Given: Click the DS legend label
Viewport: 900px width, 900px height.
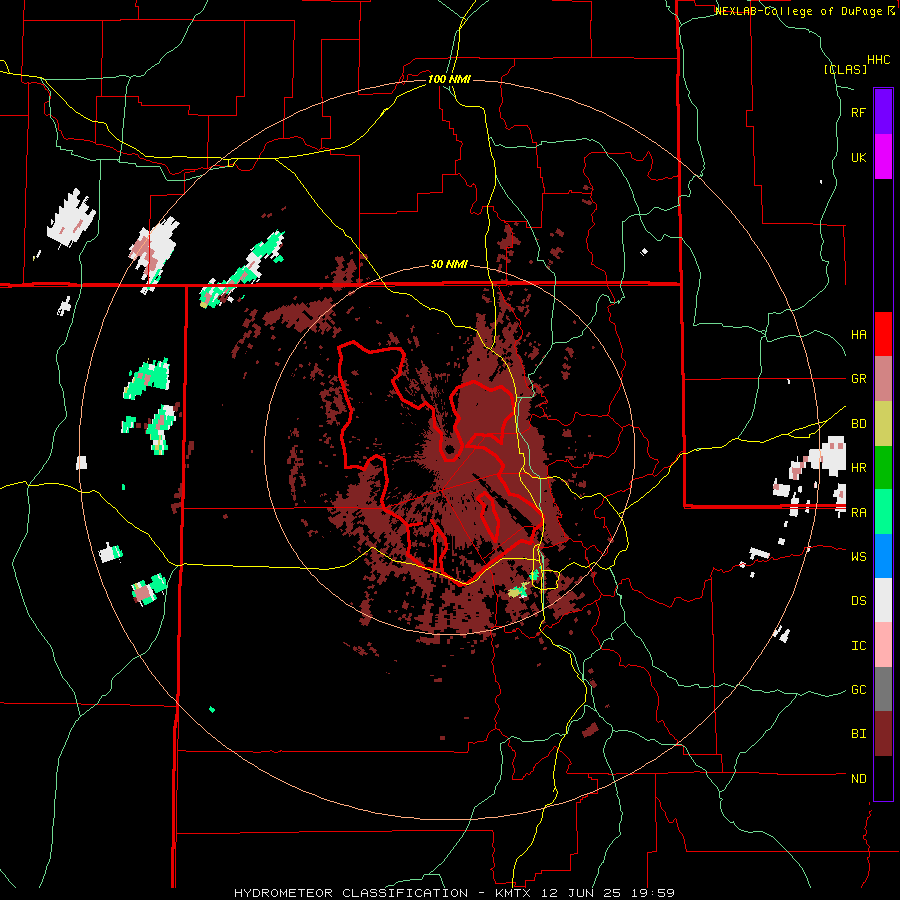Looking at the screenshot, I should pyautogui.click(x=858, y=601).
